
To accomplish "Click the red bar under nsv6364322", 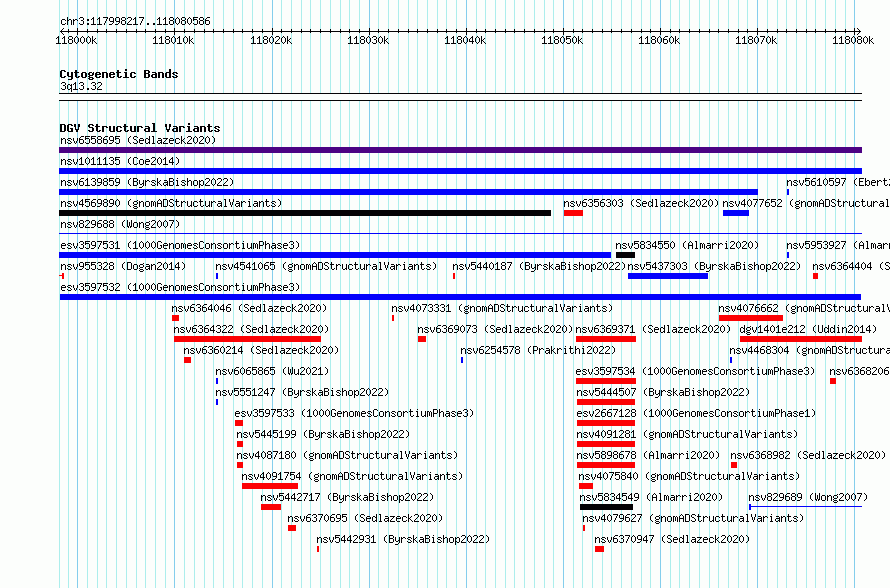I will coord(247,339).
